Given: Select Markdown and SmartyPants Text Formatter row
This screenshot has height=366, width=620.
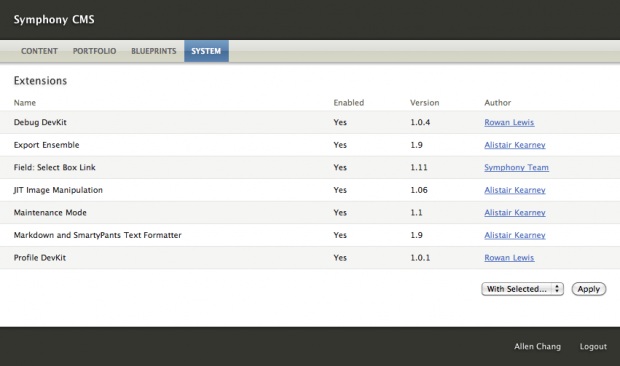Looking at the screenshot, I should pos(310,235).
